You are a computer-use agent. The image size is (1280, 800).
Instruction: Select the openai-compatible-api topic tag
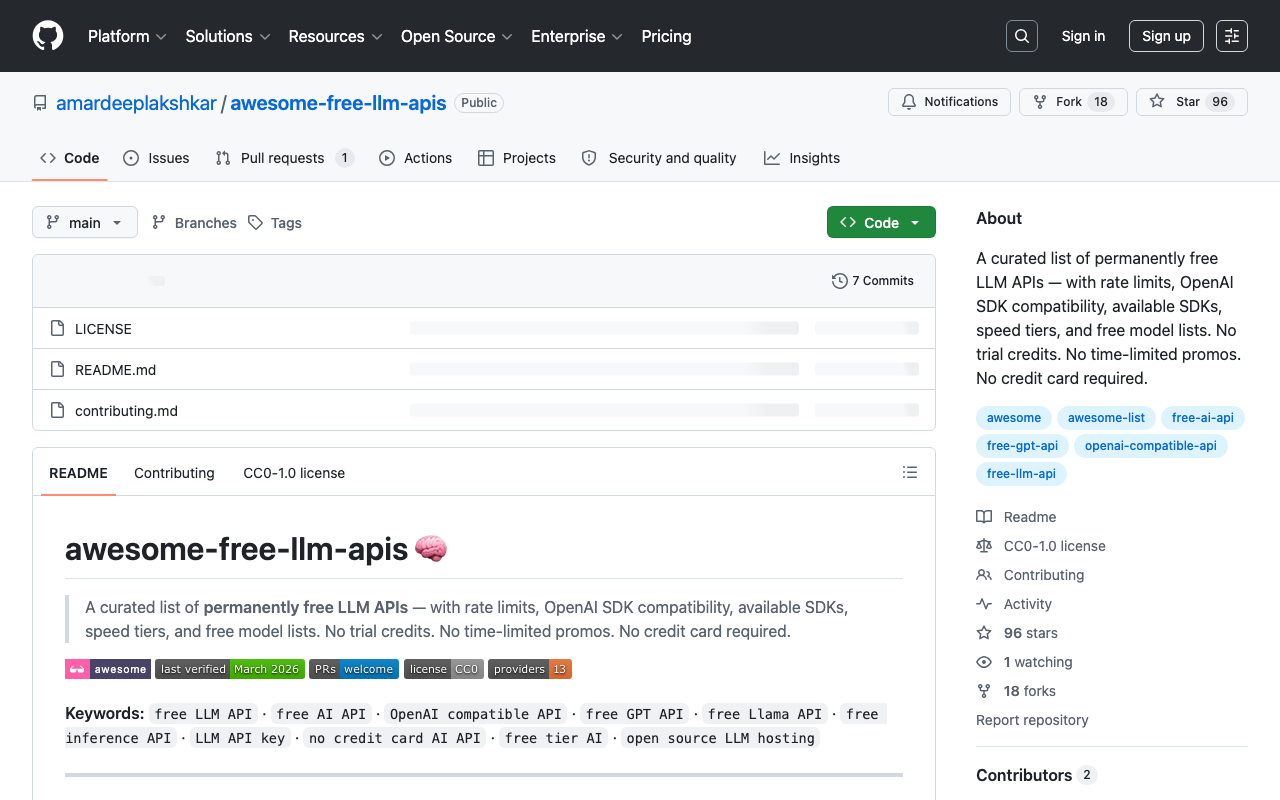click(1151, 446)
